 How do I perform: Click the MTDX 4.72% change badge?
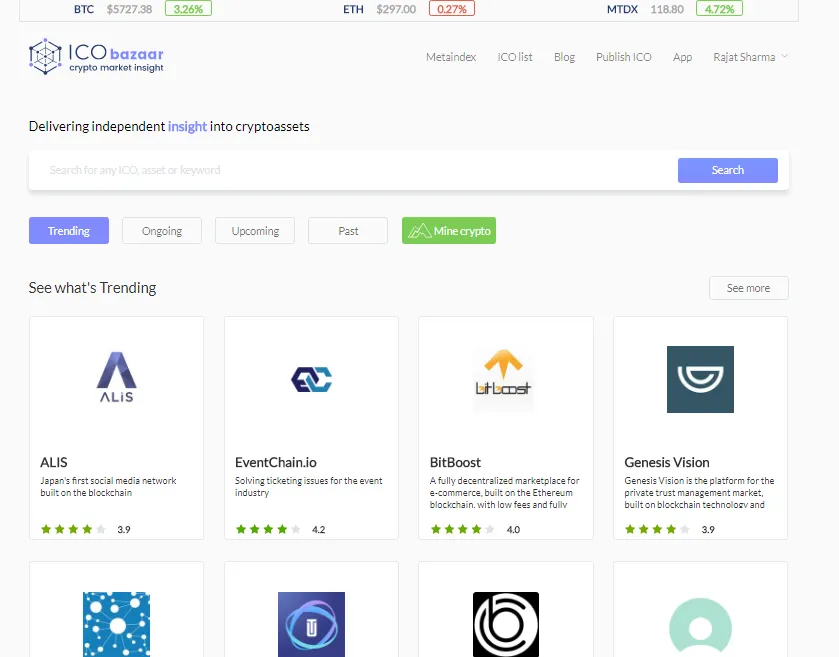pos(719,9)
